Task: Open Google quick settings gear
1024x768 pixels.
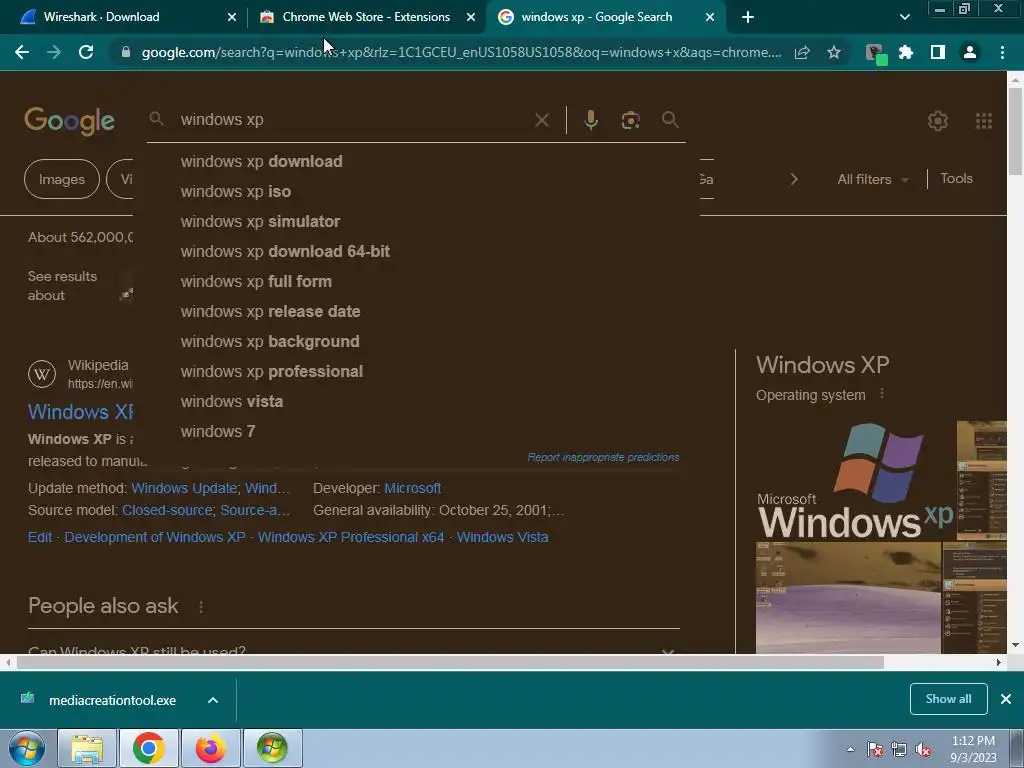Action: point(938,121)
